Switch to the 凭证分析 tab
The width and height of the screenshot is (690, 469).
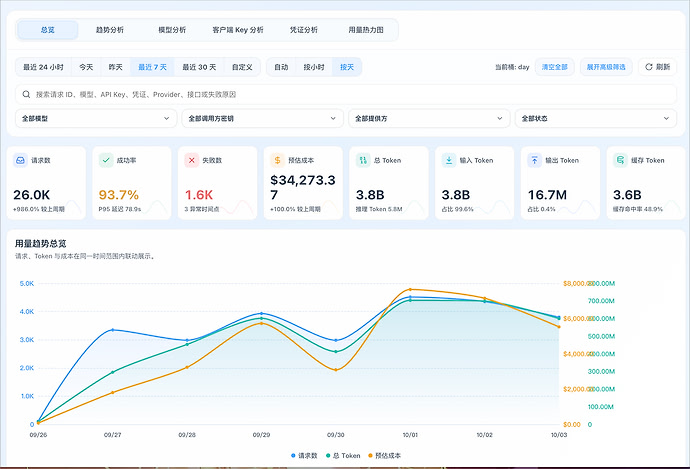[x=304, y=30]
